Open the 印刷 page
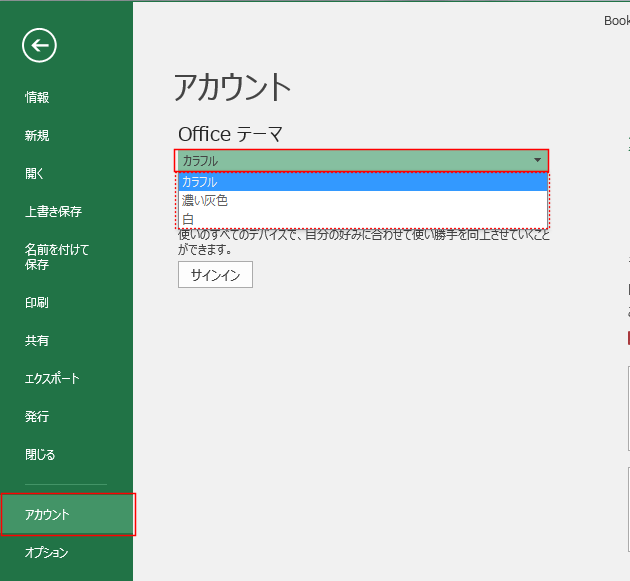The image size is (630, 581). point(37,303)
